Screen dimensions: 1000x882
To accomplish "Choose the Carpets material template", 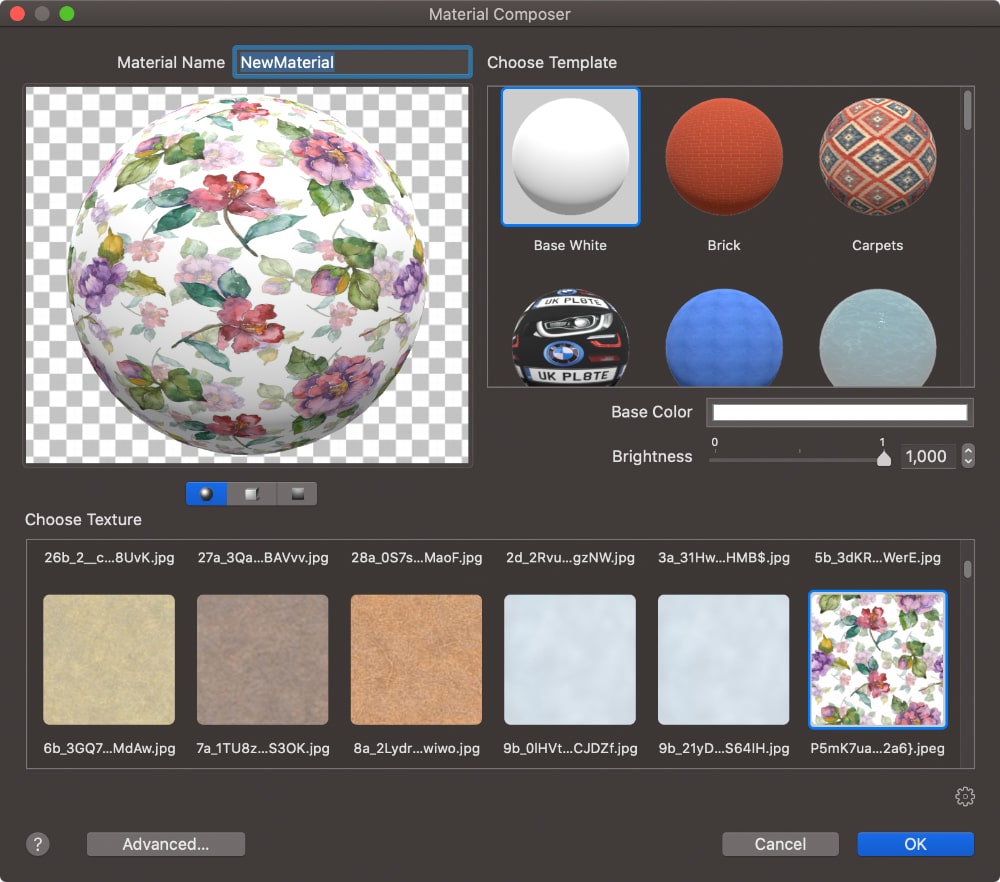I will 877,156.
